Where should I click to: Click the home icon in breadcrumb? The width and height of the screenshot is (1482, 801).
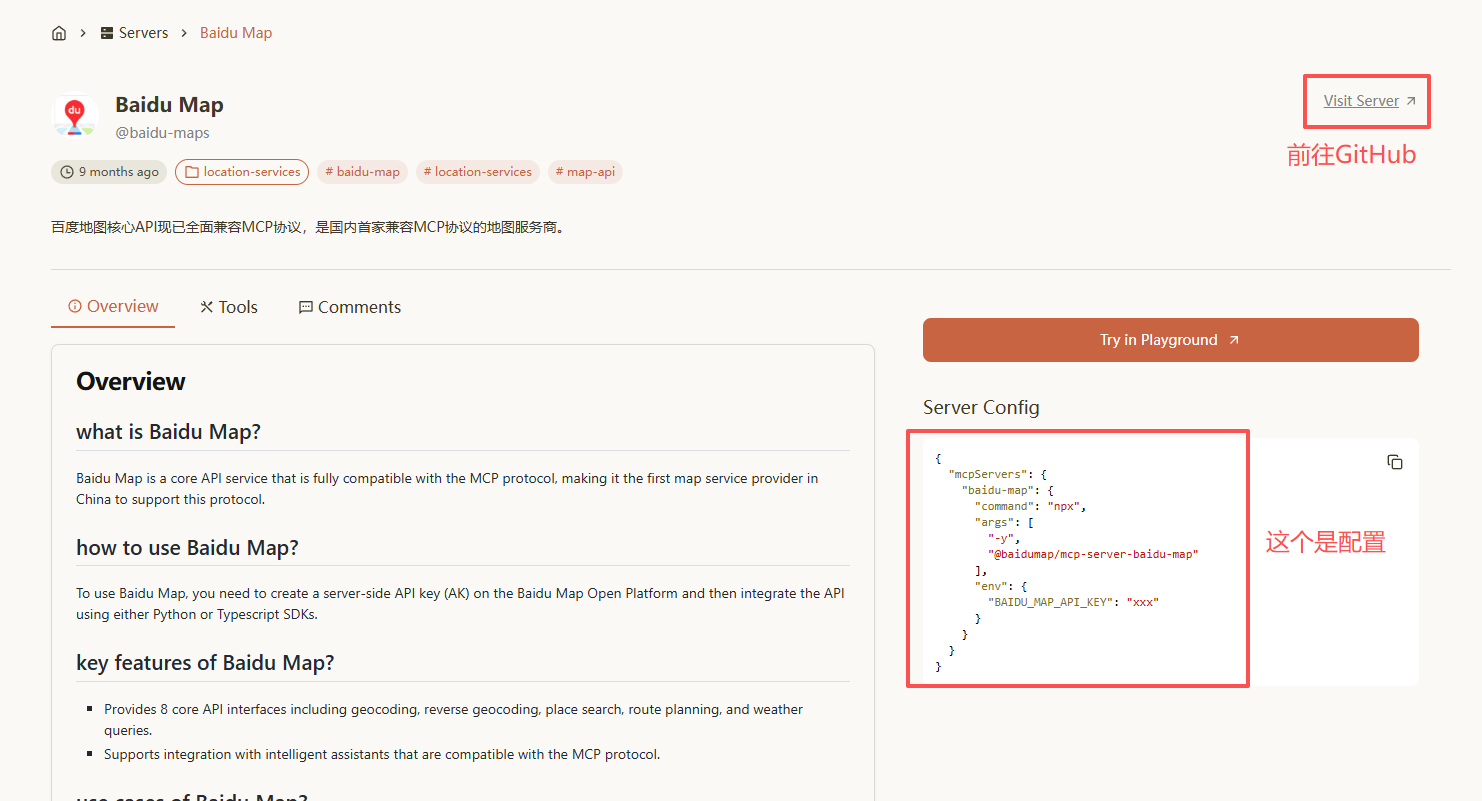point(59,33)
